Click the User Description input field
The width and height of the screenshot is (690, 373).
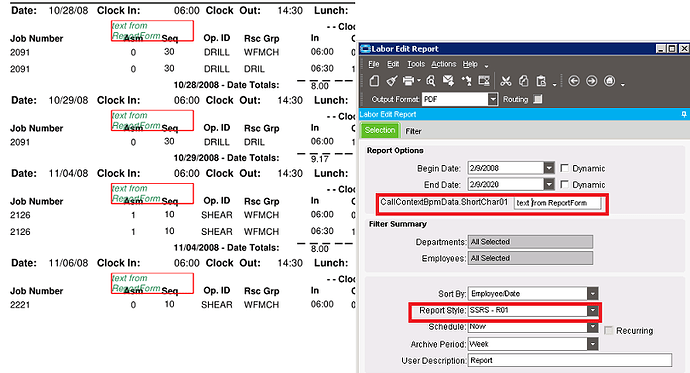click(x=570, y=360)
